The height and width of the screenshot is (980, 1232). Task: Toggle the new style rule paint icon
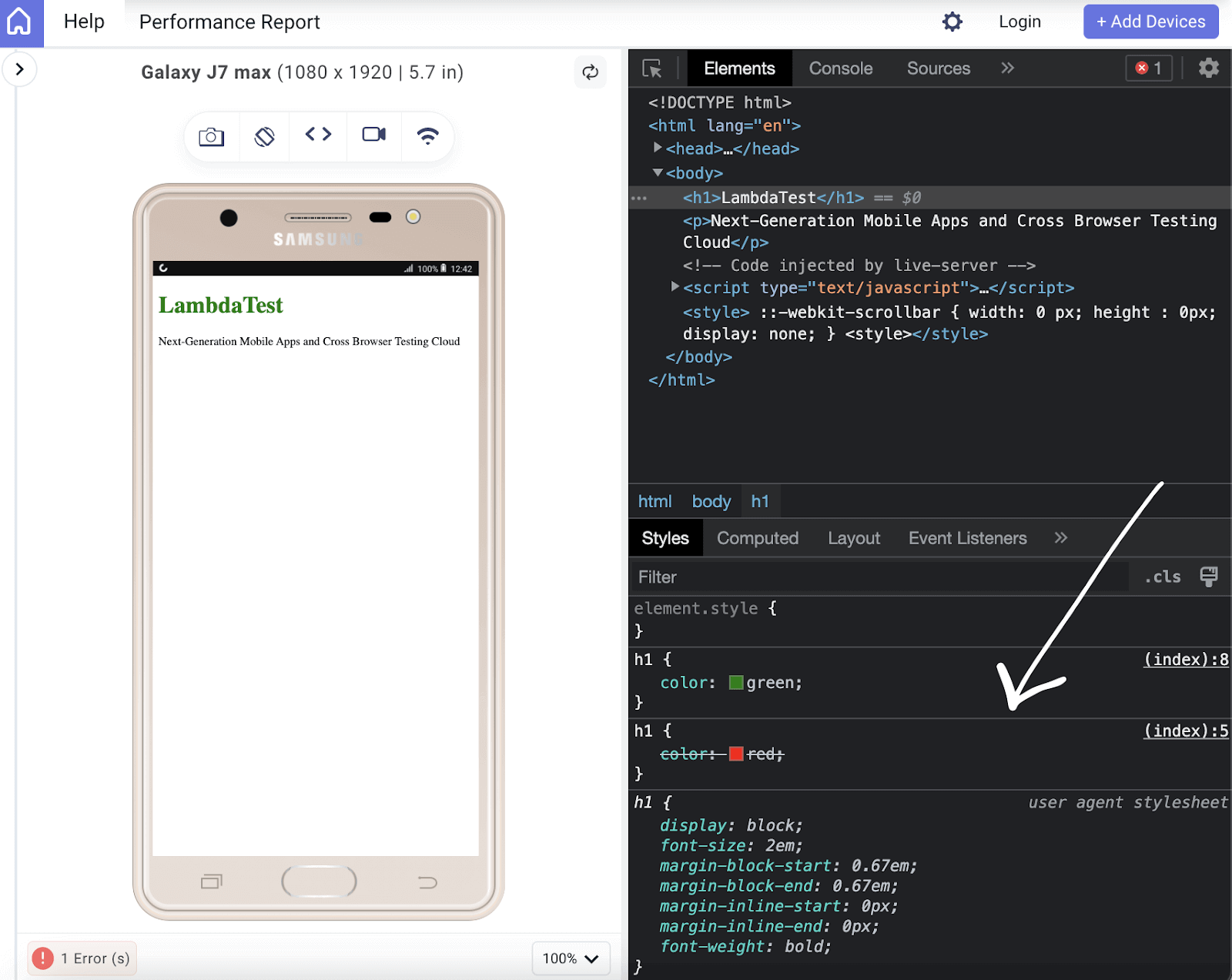1209,577
